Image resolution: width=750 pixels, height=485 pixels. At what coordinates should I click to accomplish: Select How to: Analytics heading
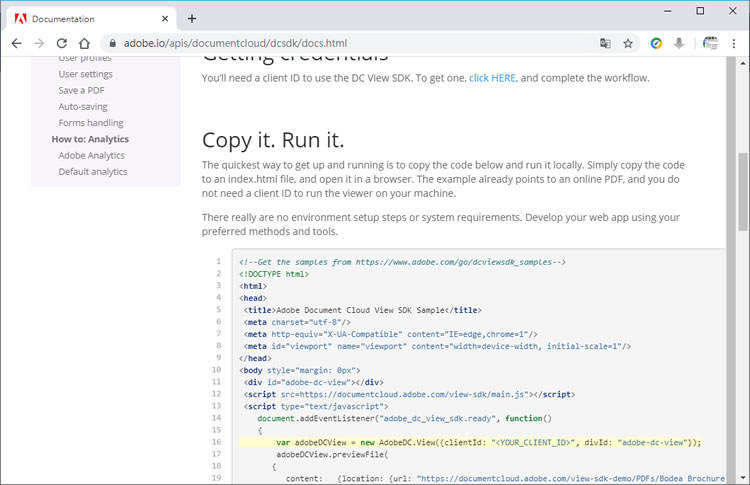[90, 139]
